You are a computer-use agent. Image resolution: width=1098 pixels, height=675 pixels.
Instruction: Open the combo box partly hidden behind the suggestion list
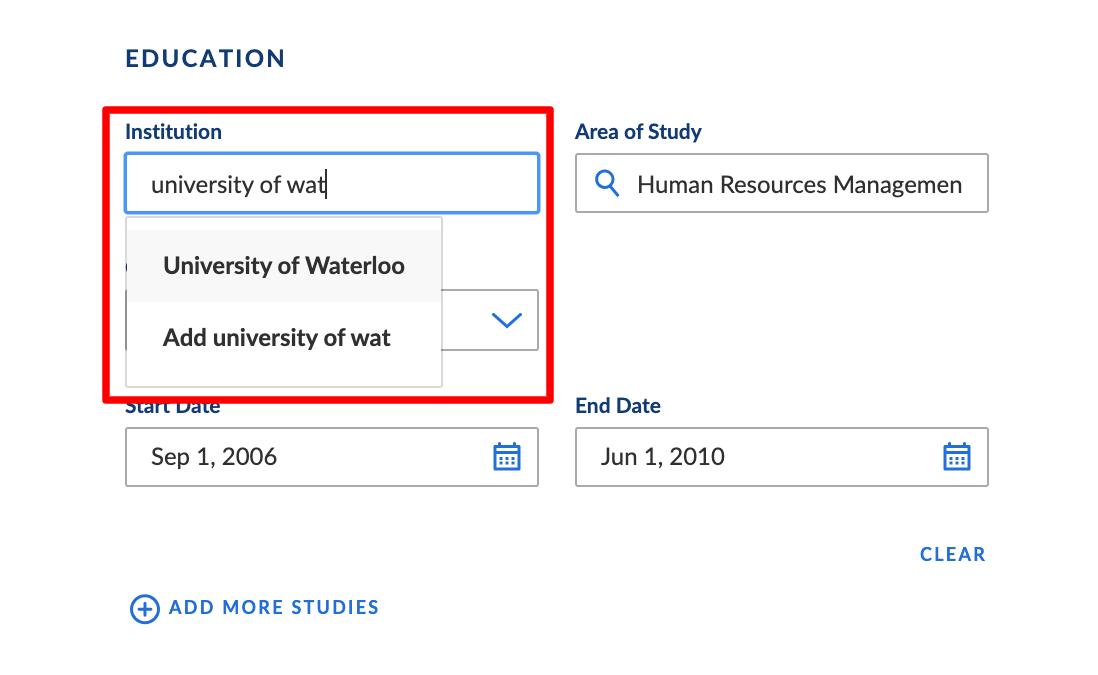click(x=489, y=320)
